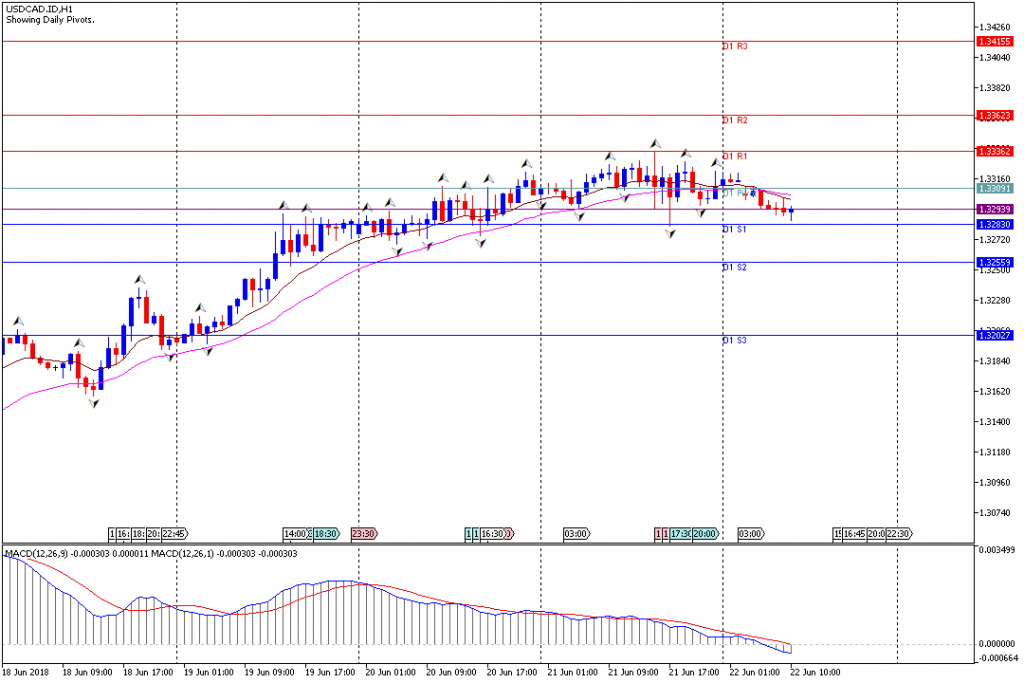Click the 1.32720 price axis value

point(995,240)
